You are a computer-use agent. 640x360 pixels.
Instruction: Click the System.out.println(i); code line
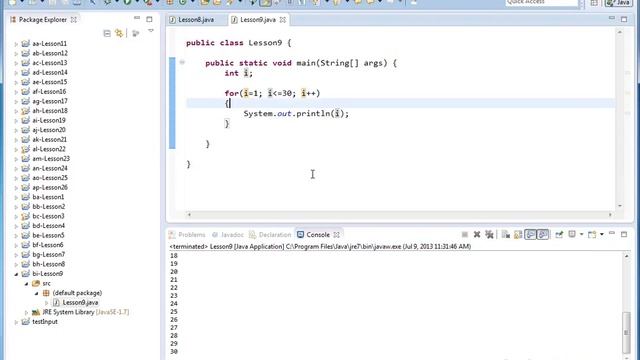(x=296, y=113)
